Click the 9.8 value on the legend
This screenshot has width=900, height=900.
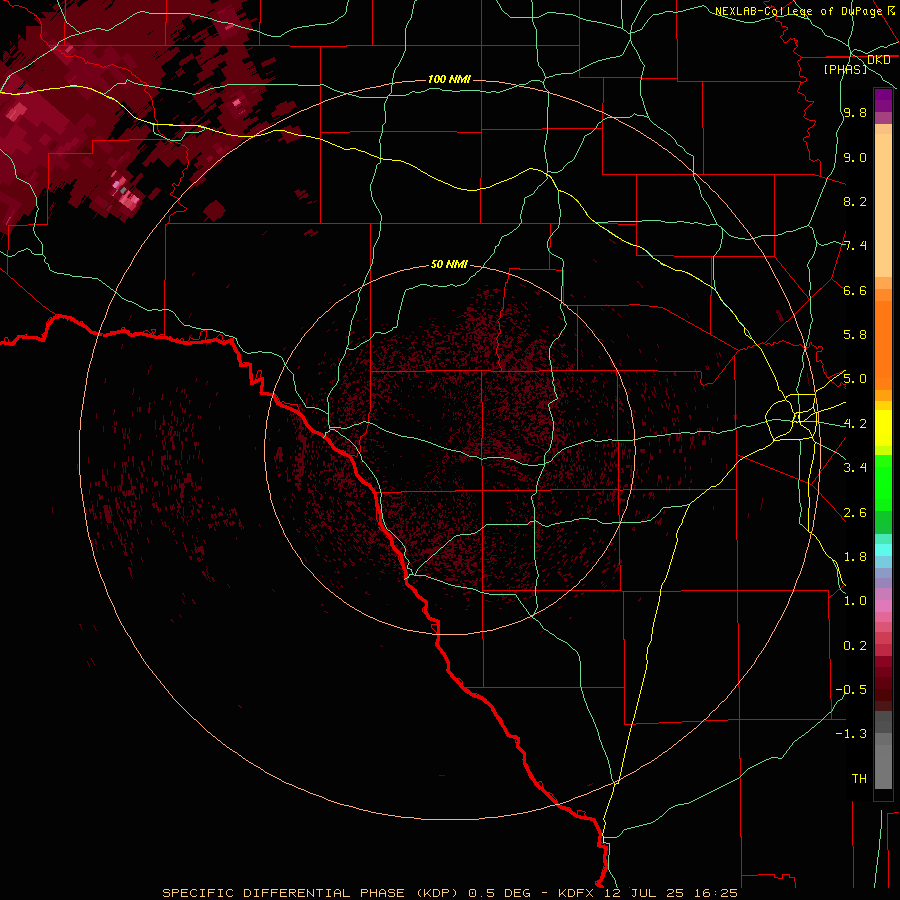coord(855,112)
